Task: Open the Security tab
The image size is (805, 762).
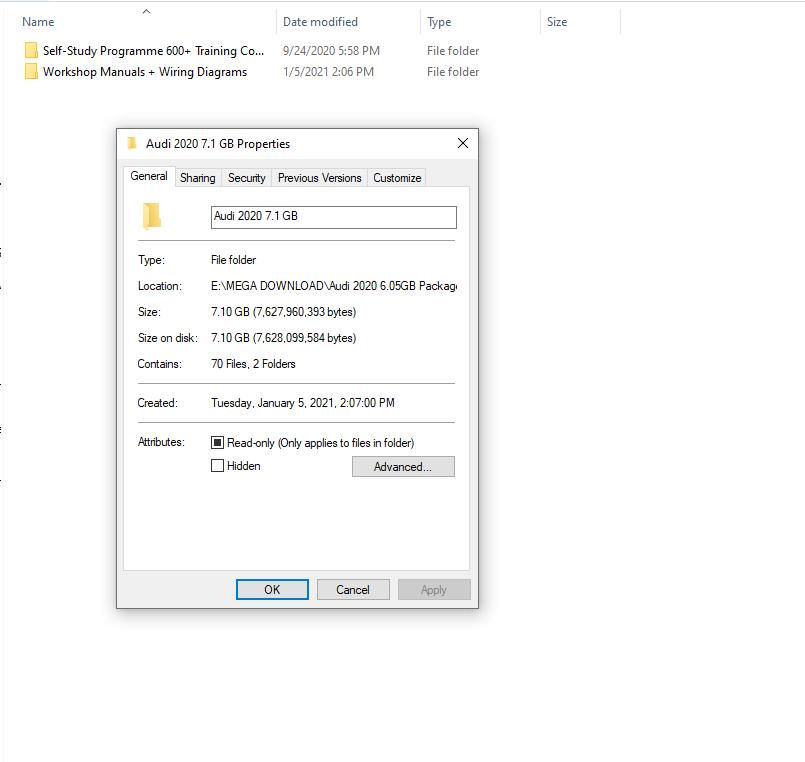Action: [246, 178]
